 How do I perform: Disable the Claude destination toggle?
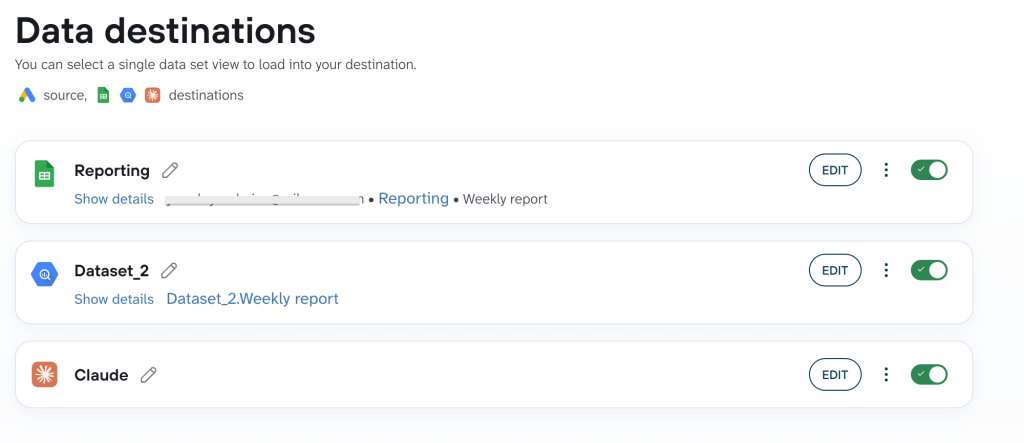point(929,374)
